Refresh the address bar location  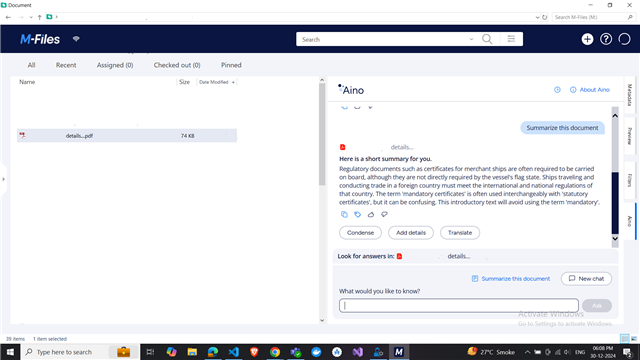(544, 17)
